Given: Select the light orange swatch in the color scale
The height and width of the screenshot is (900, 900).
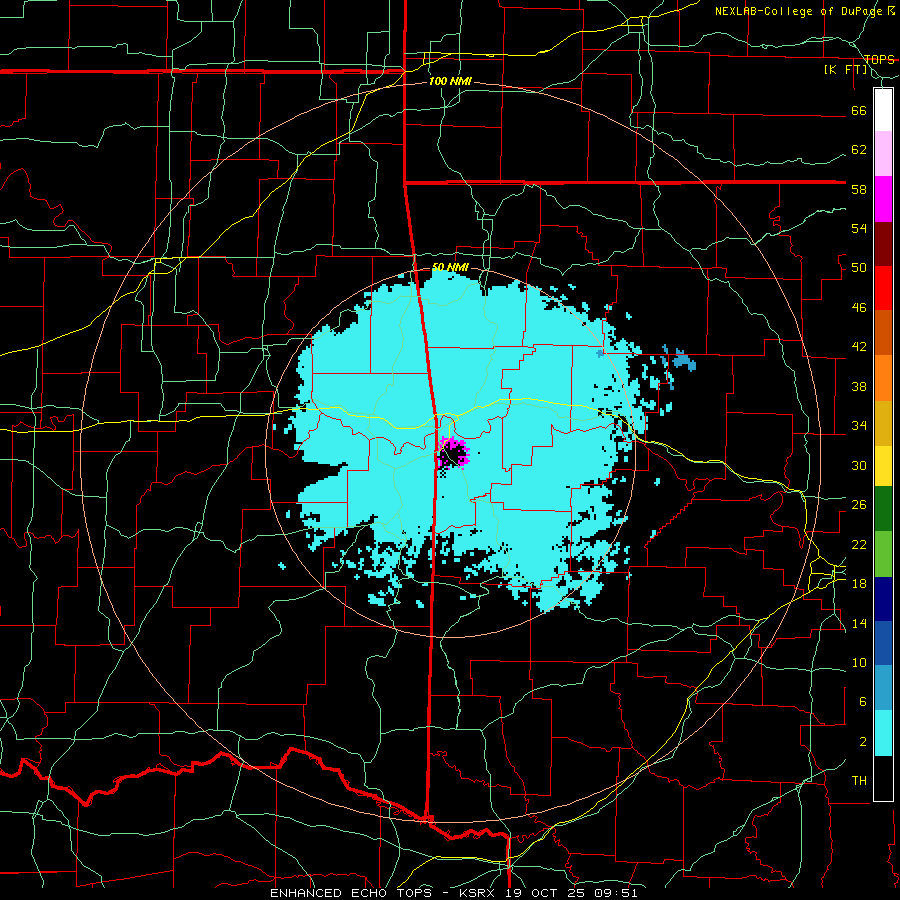Looking at the screenshot, I should [x=883, y=378].
